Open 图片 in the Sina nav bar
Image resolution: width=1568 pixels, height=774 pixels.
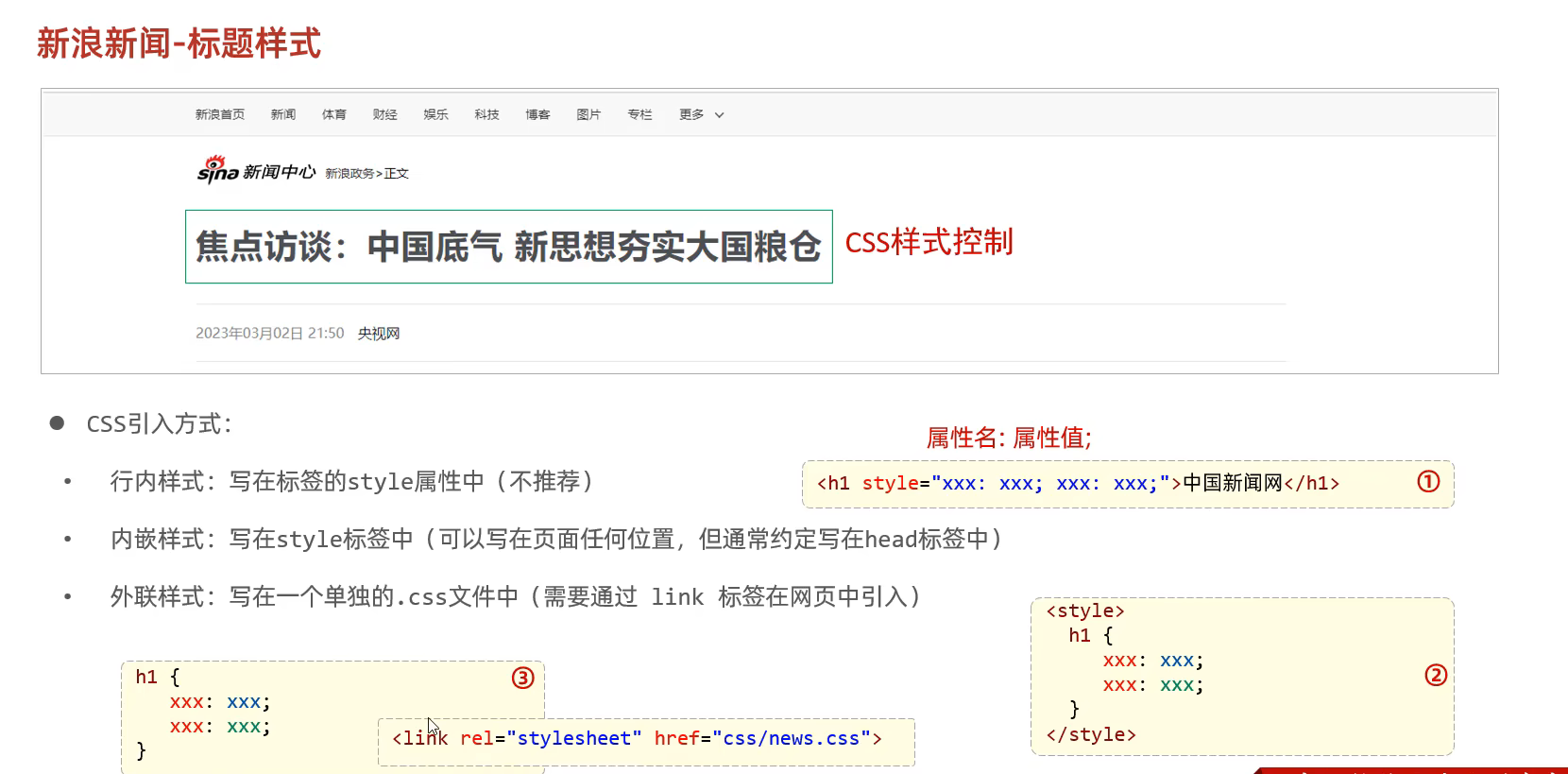(x=589, y=114)
